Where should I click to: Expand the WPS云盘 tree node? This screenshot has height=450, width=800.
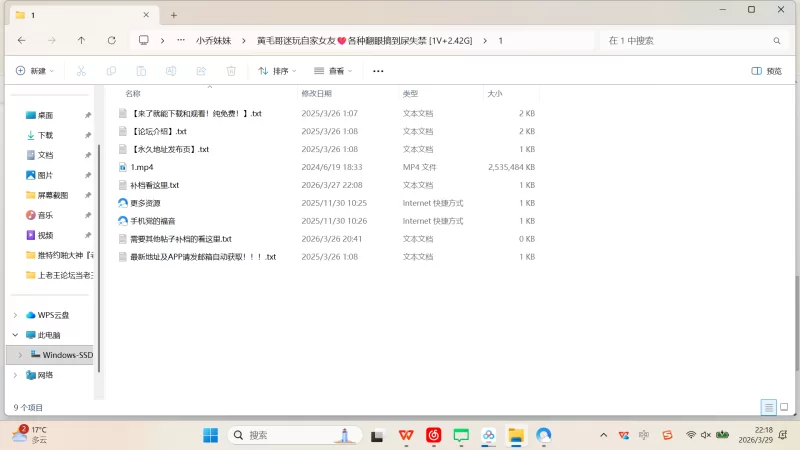[x=14, y=315]
